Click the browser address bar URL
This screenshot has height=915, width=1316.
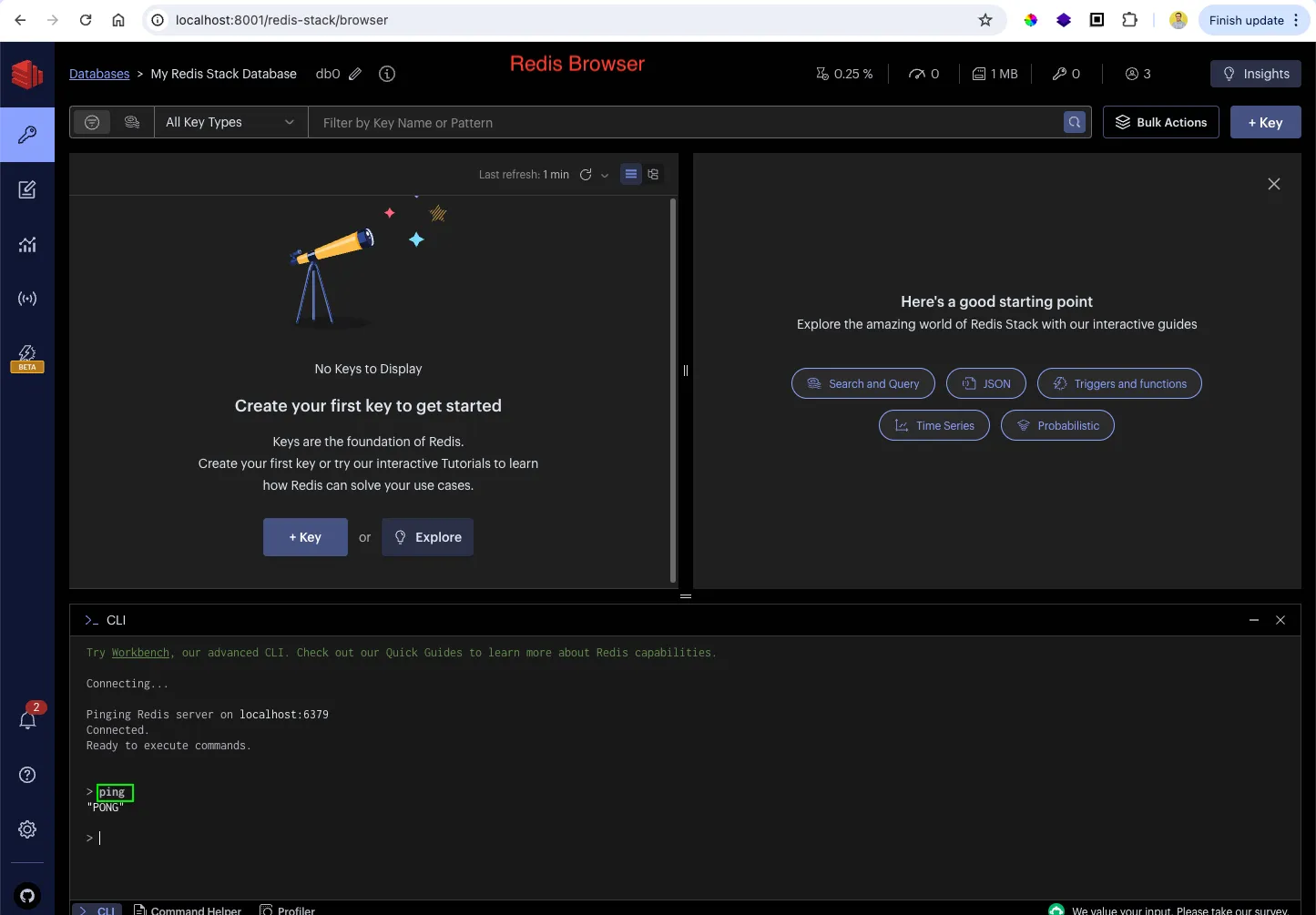[x=281, y=20]
